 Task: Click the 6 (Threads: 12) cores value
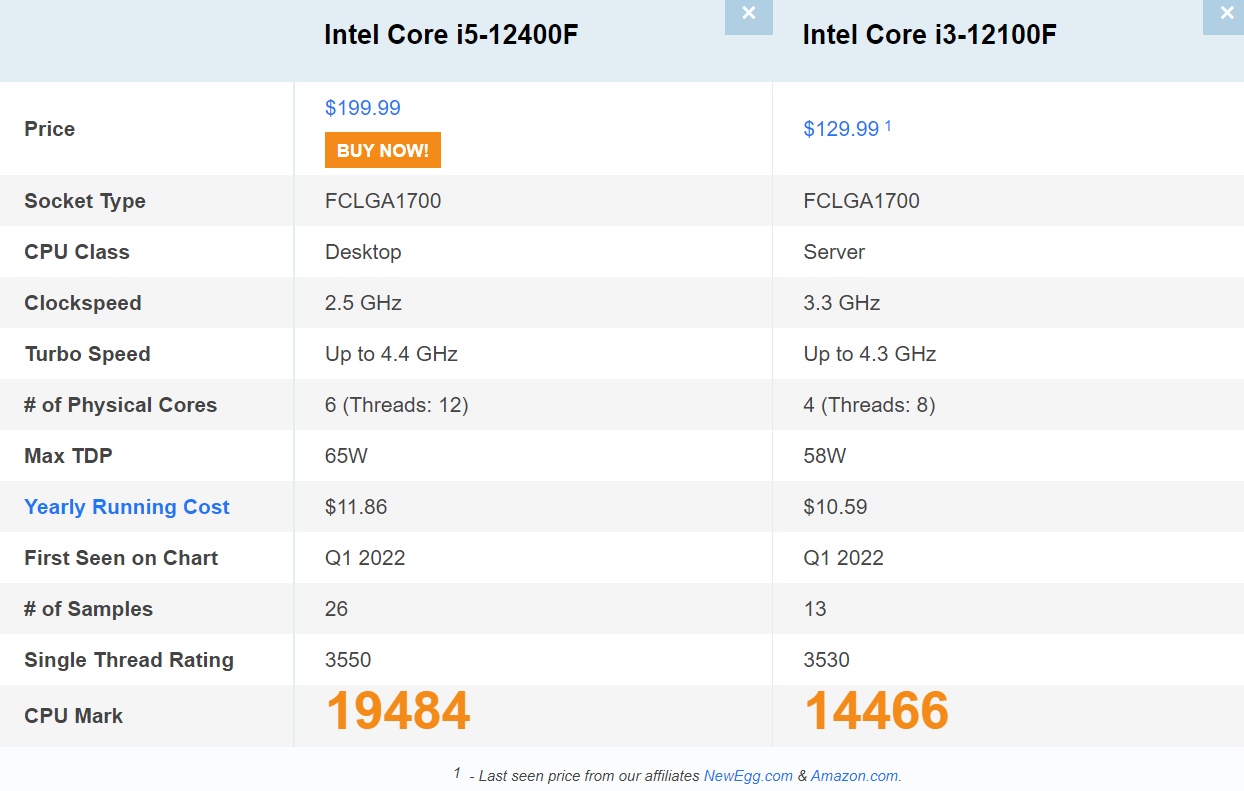point(397,405)
